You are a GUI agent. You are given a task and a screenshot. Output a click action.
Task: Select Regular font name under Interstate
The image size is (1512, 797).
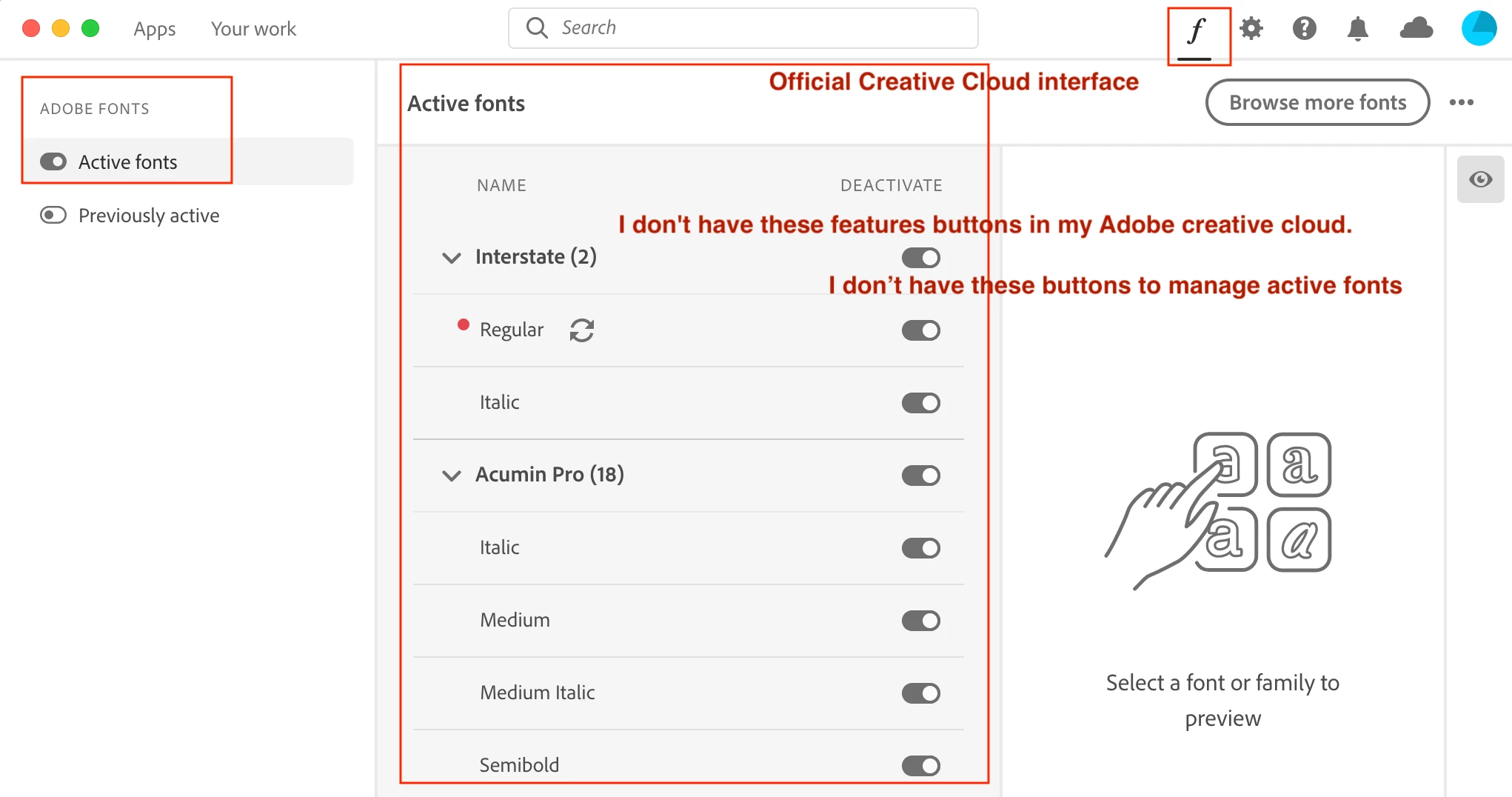pos(512,330)
